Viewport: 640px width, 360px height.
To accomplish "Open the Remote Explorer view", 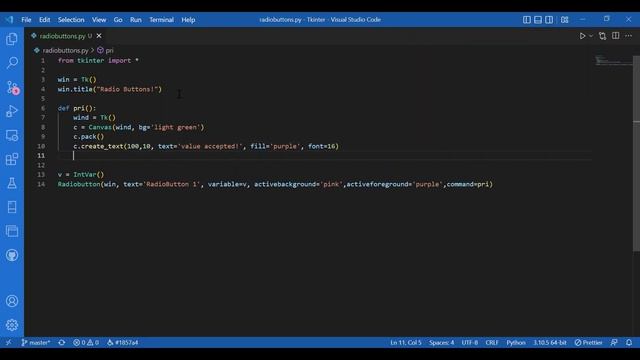I will [x=12, y=135].
